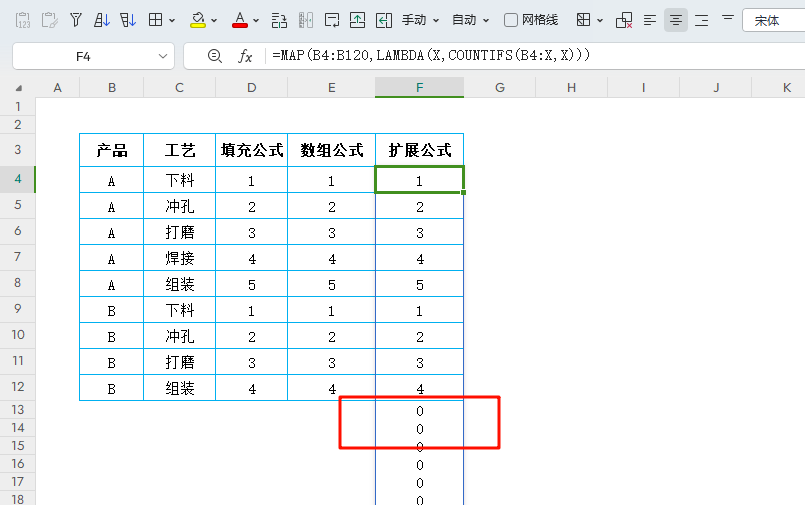This screenshot has width=805, height=505.
Task: Open the font color dropdown arrow
Action: pos(256,21)
